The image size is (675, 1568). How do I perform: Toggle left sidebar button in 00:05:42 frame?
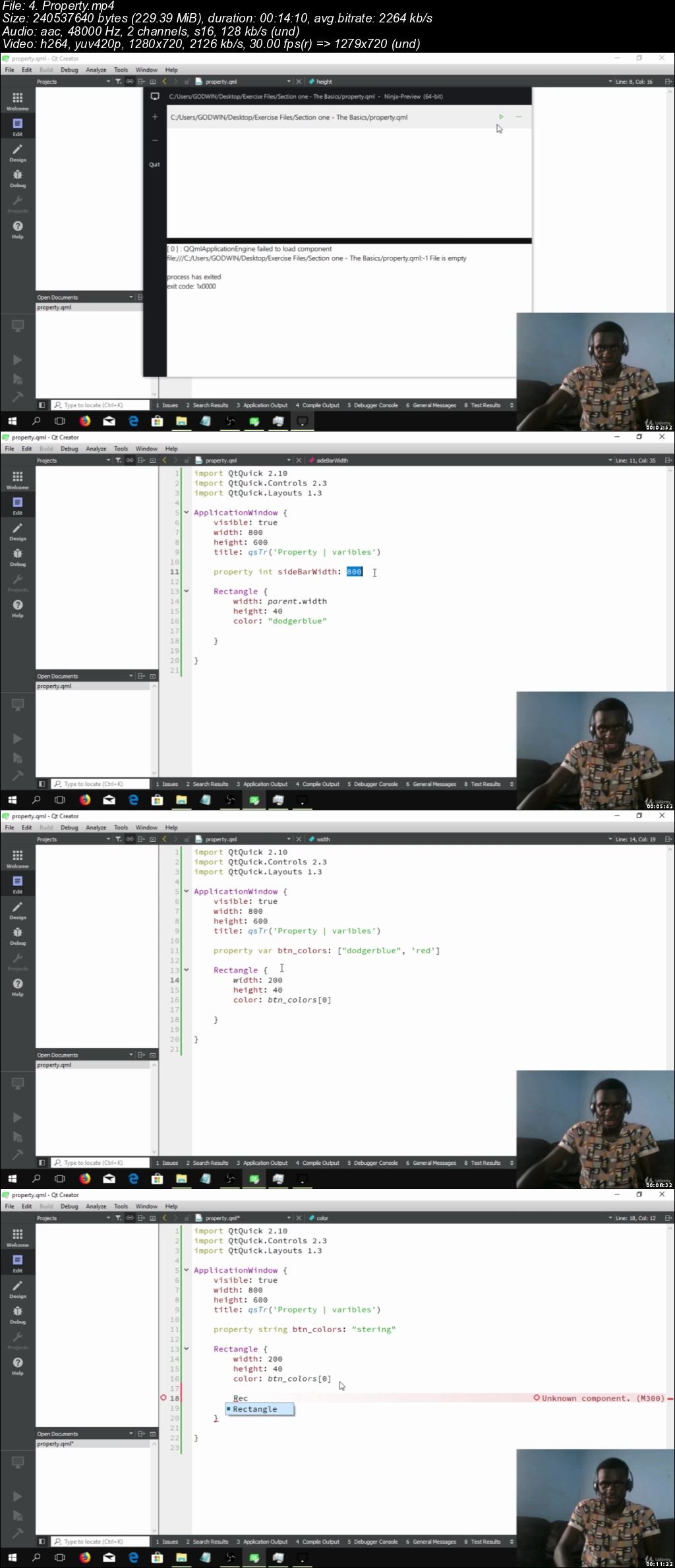[42, 784]
